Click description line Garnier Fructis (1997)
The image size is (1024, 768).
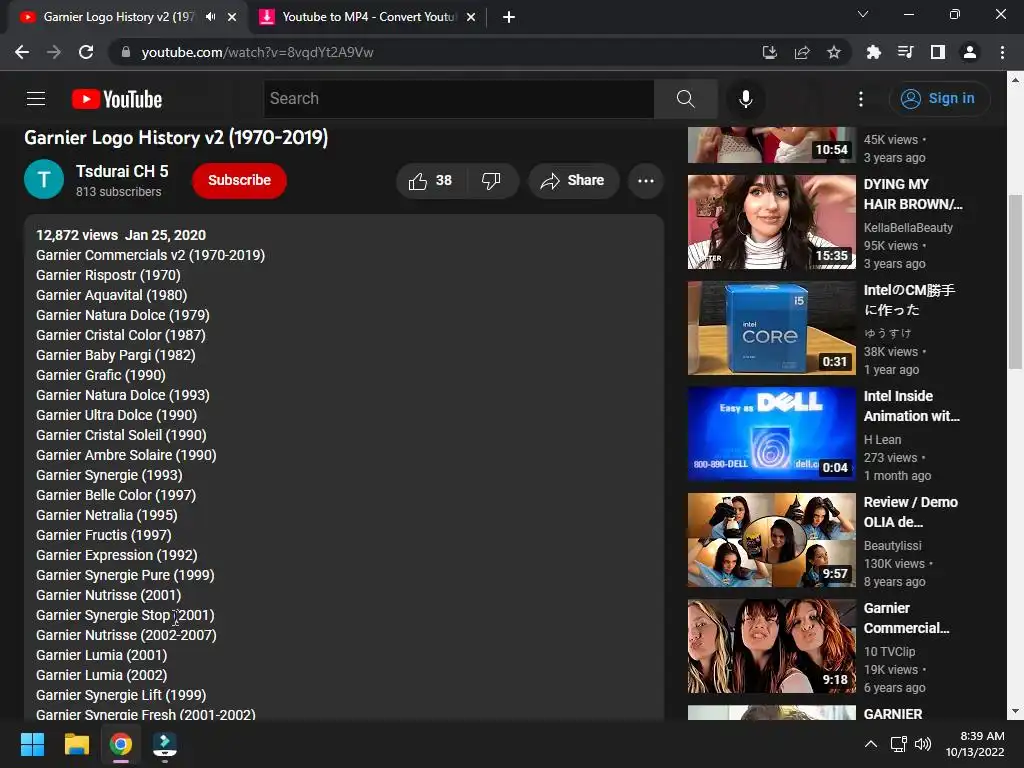coord(103,535)
